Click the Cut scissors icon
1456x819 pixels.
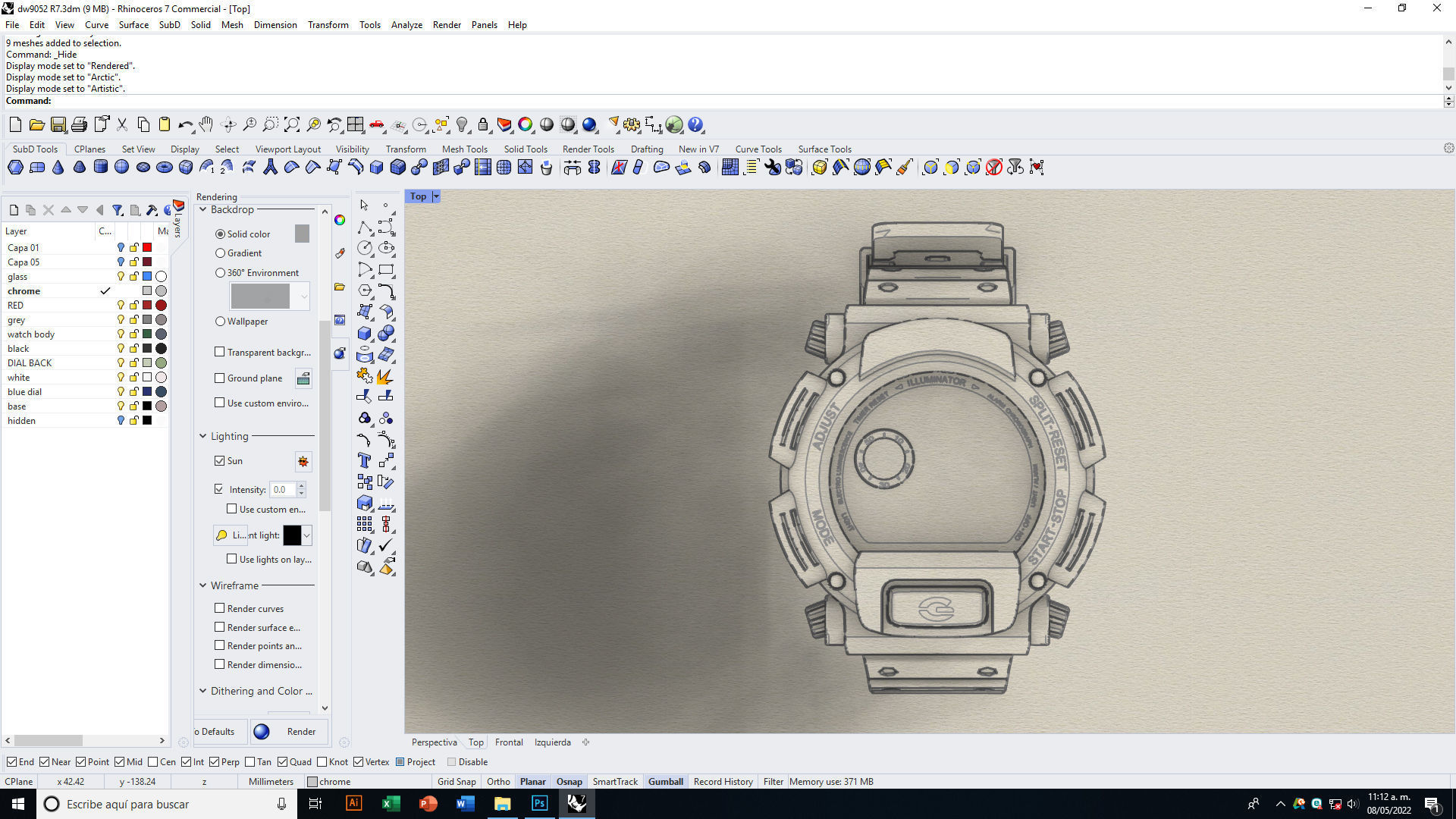point(121,124)
